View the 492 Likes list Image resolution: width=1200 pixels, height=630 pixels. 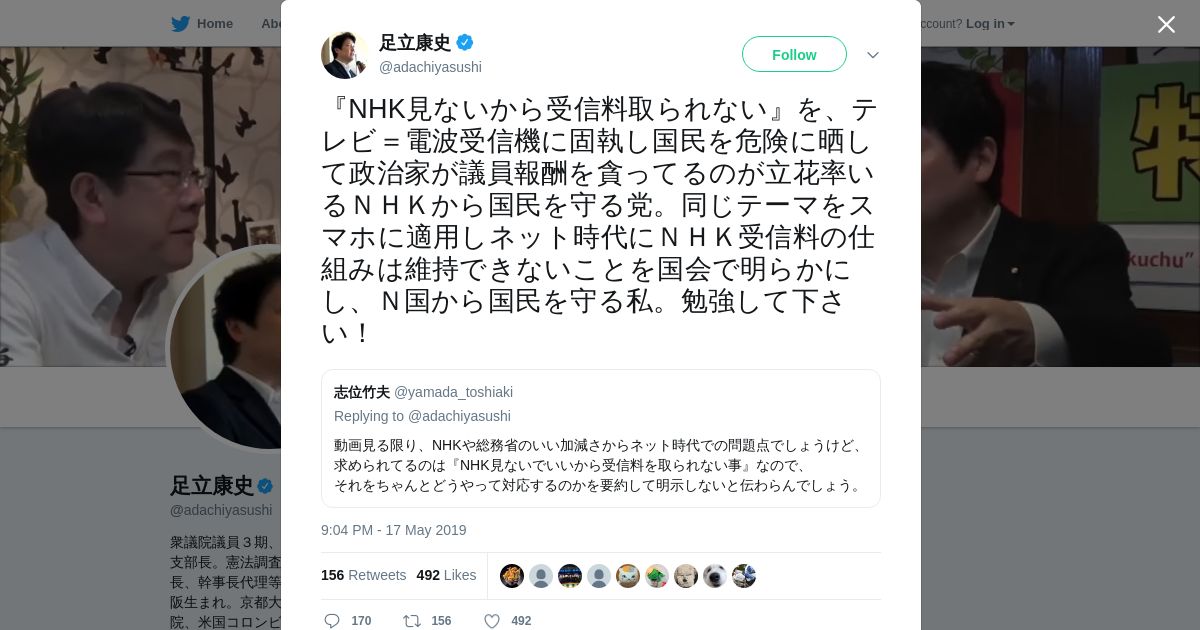(x=446, y=575)
